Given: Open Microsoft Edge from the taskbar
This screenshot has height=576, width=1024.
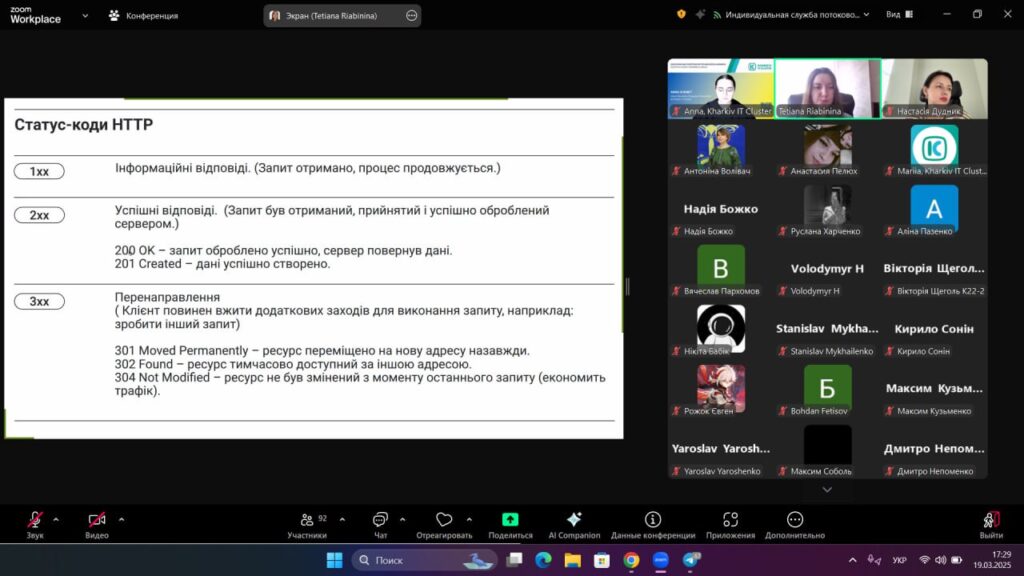Looking at the screenshot, I should tap(543, 560).
